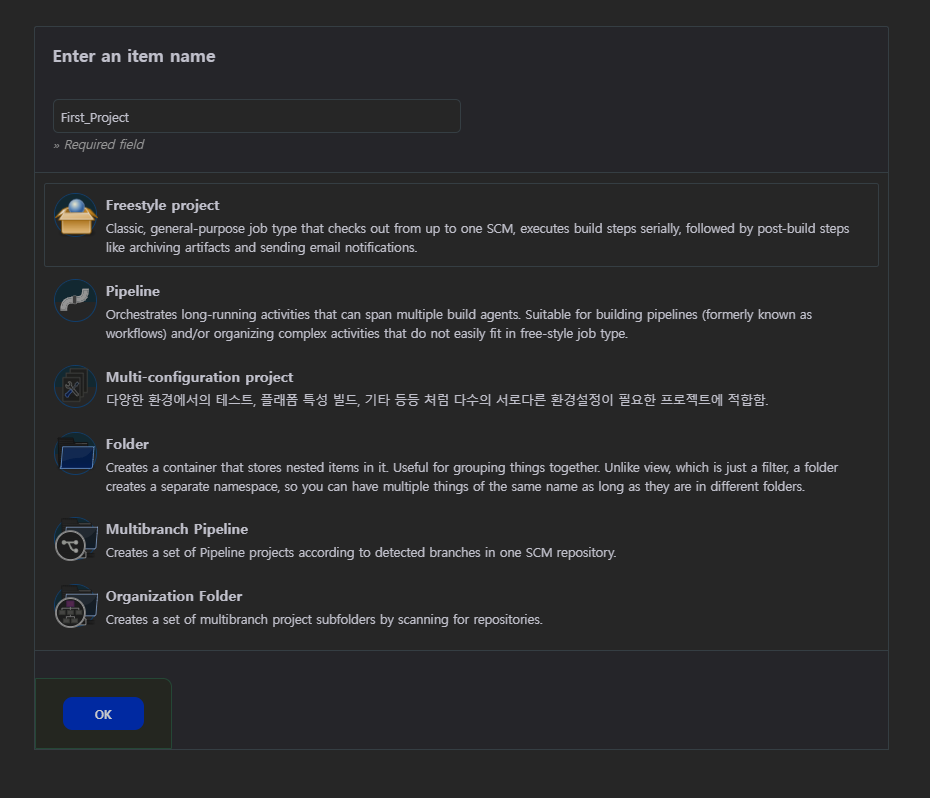Click the Korean description under Multi-configuration project
Viewport: 930px width, 798px height.
437,400
